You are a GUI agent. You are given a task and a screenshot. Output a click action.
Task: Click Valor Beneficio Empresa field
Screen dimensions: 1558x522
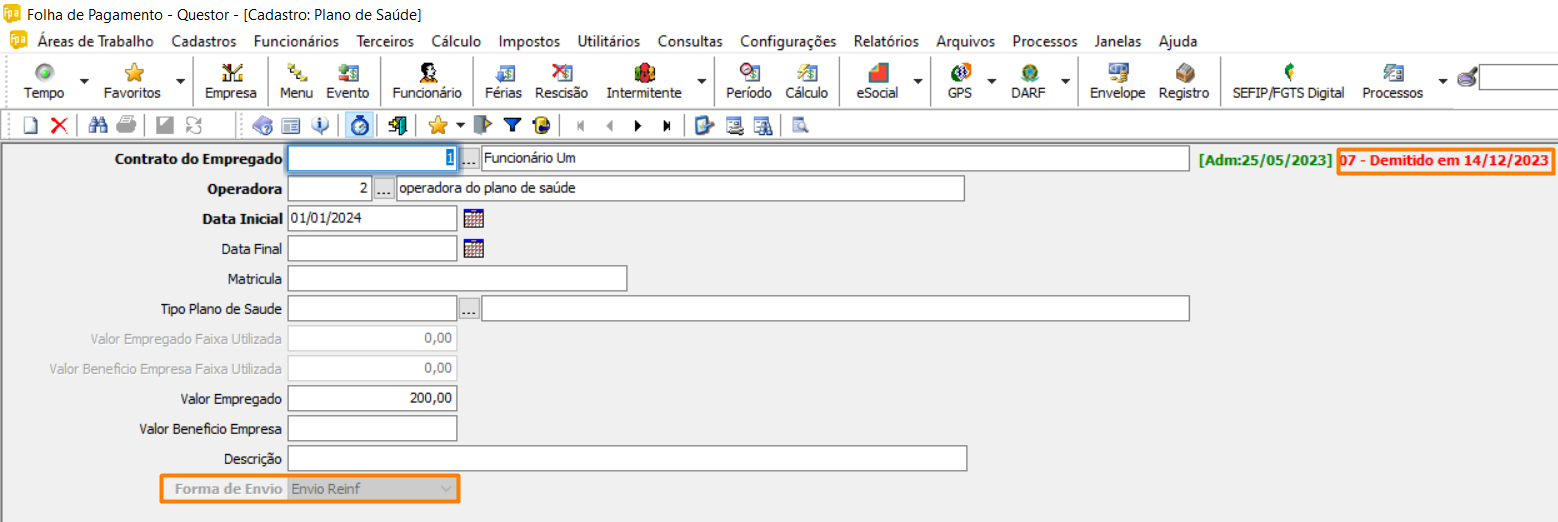coord(372,428)
